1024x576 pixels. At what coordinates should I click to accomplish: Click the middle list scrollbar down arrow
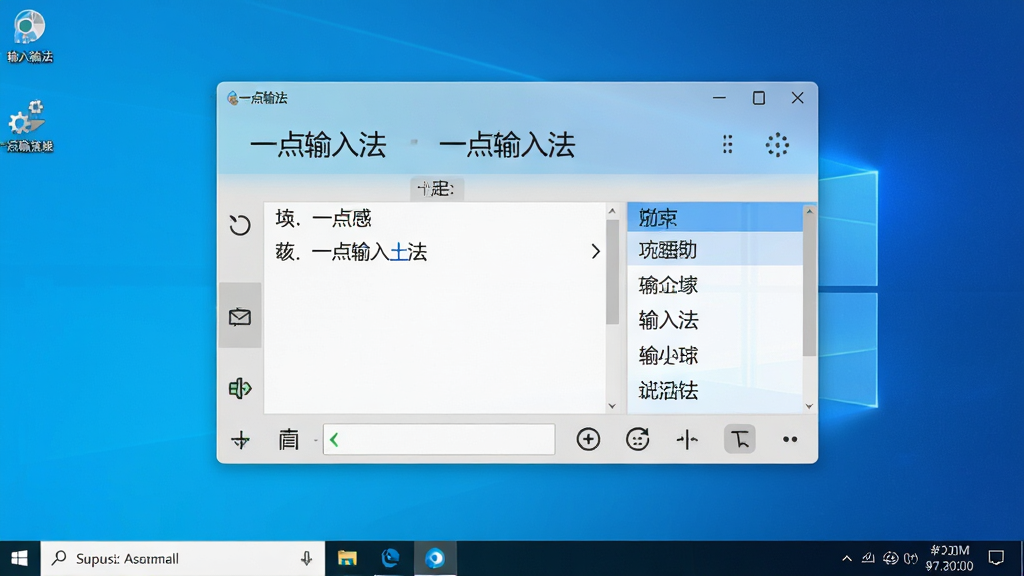point(612,406)
